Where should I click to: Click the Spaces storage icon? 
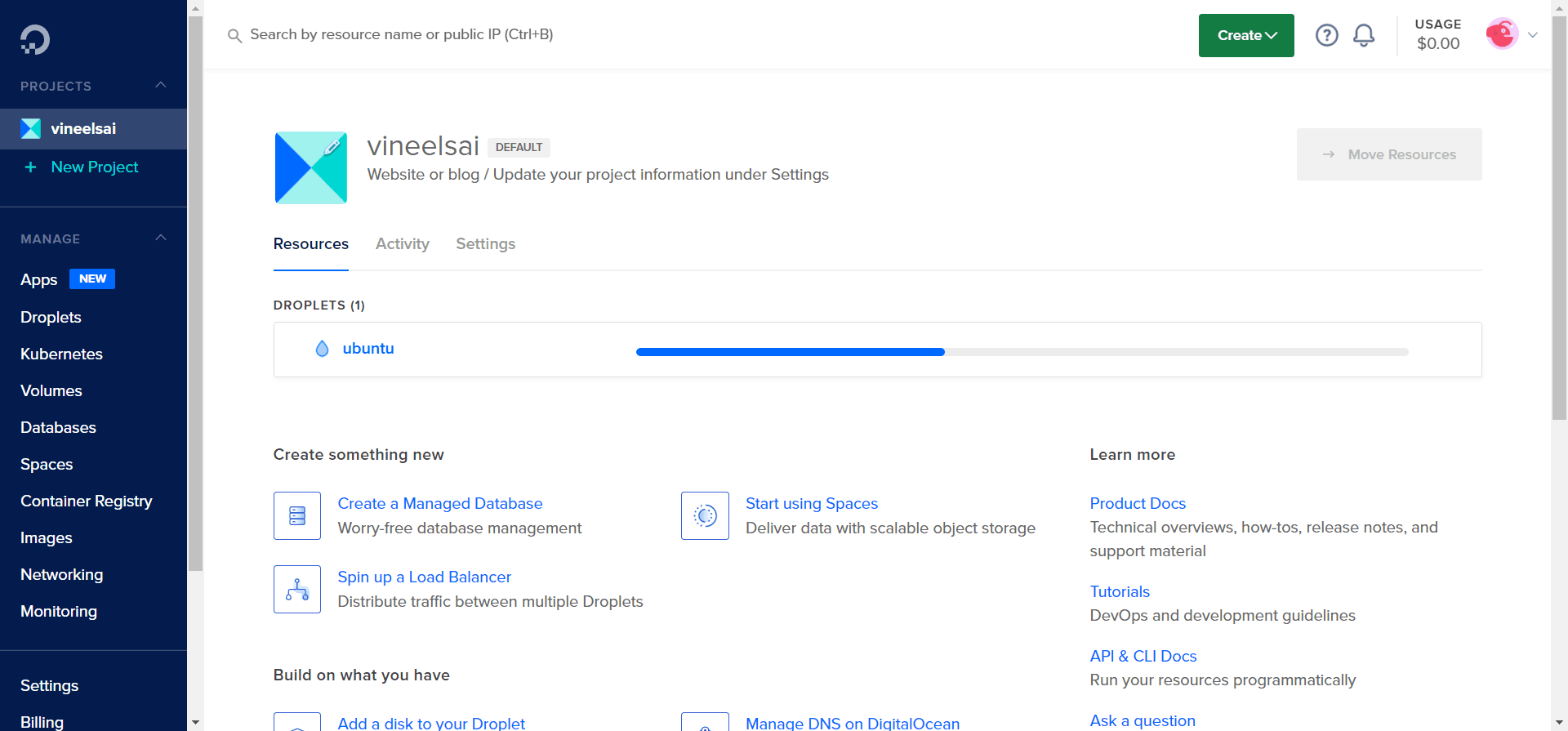tap(705, 515)
